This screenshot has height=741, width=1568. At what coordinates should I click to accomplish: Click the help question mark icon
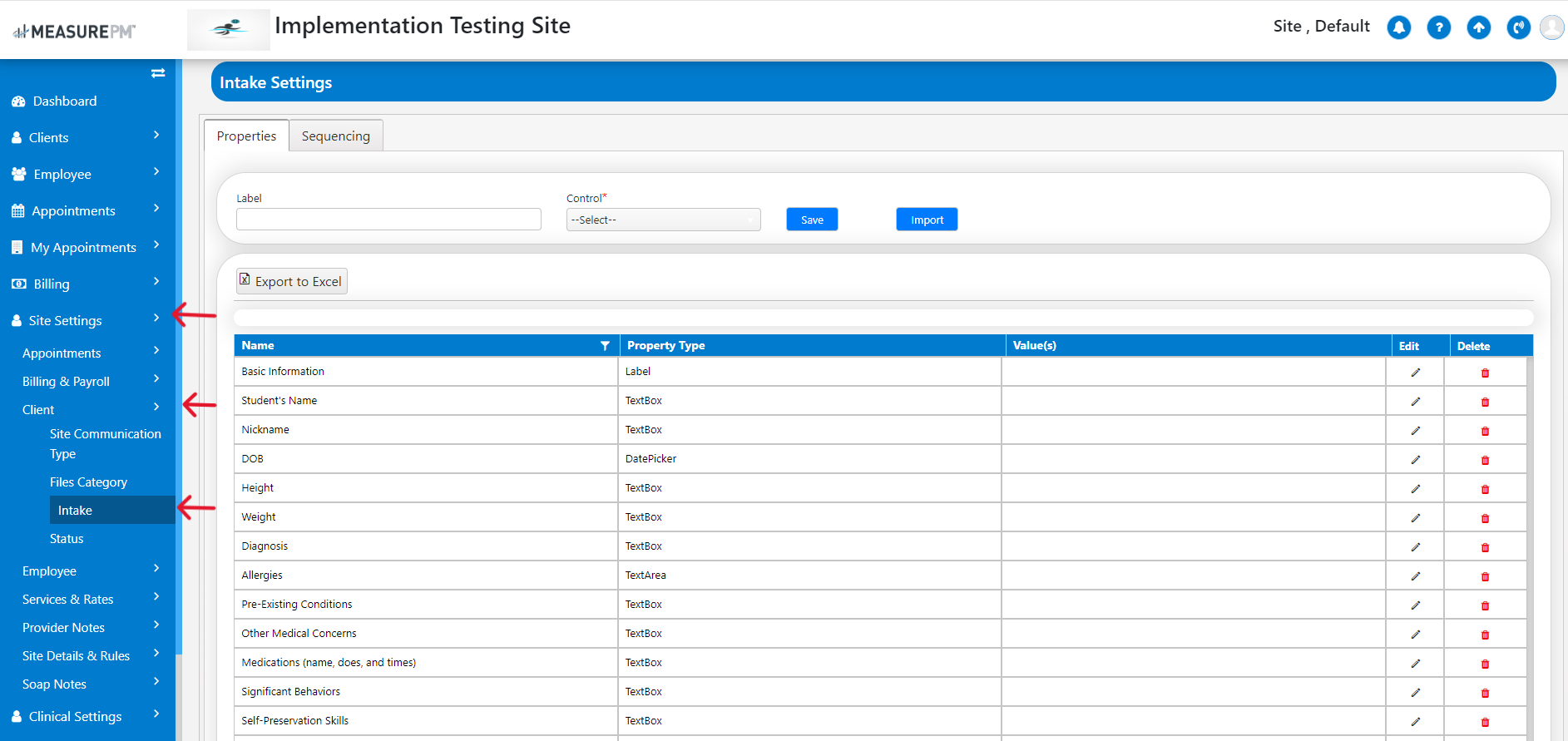point(1439,27)
